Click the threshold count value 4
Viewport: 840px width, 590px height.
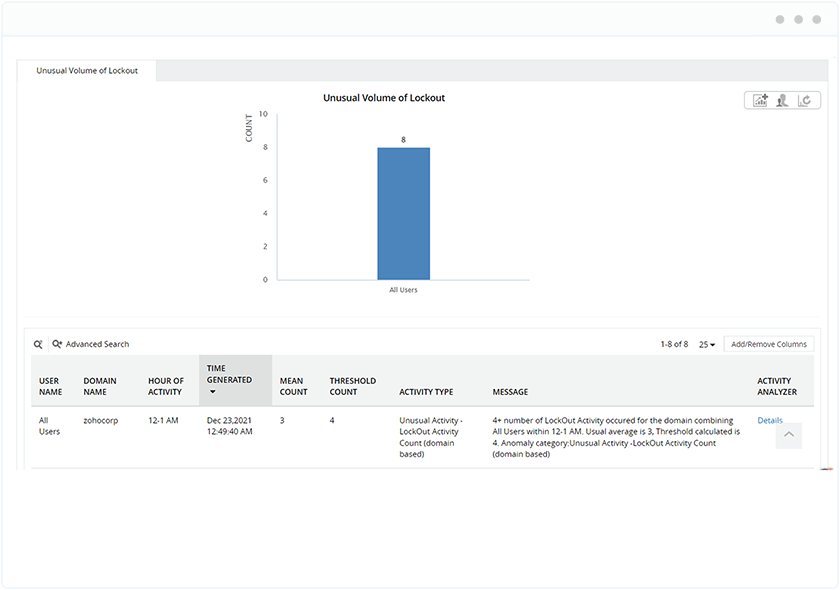click(x=332, y=420)
